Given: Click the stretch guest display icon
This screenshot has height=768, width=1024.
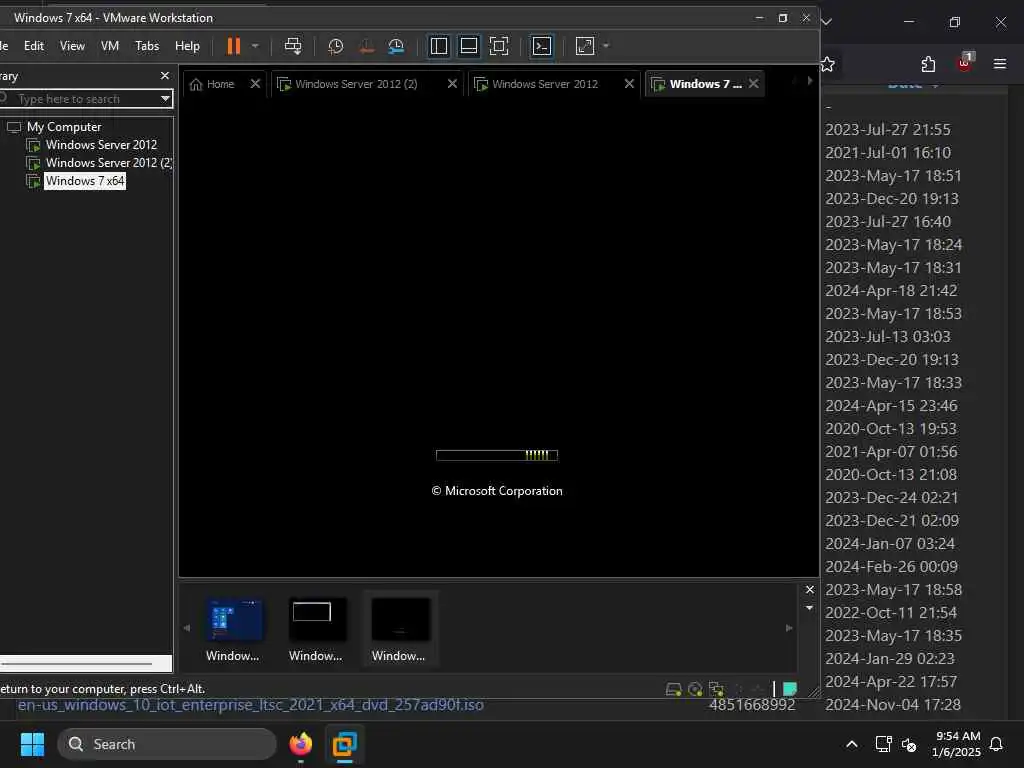Looking at the screenshot, I should click(584, 46).
